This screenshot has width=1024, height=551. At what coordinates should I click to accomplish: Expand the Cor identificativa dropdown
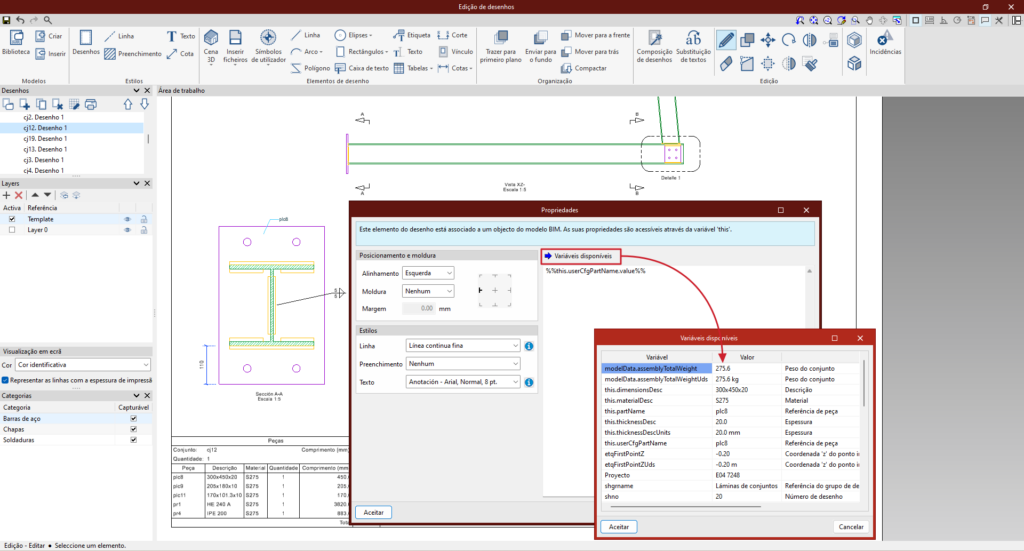click(x=83, y=365)
